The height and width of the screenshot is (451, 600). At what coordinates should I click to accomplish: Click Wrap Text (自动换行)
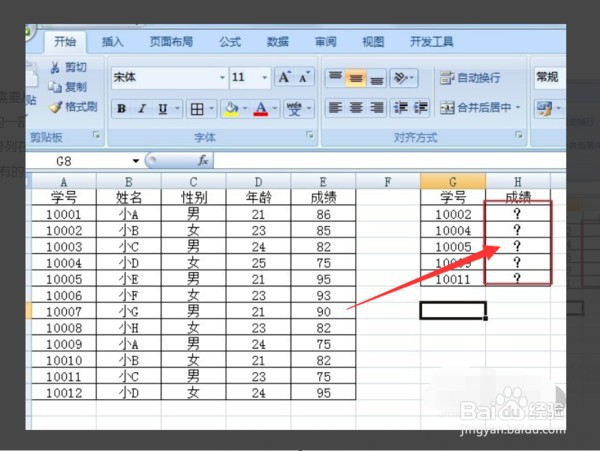pos(470,78)
